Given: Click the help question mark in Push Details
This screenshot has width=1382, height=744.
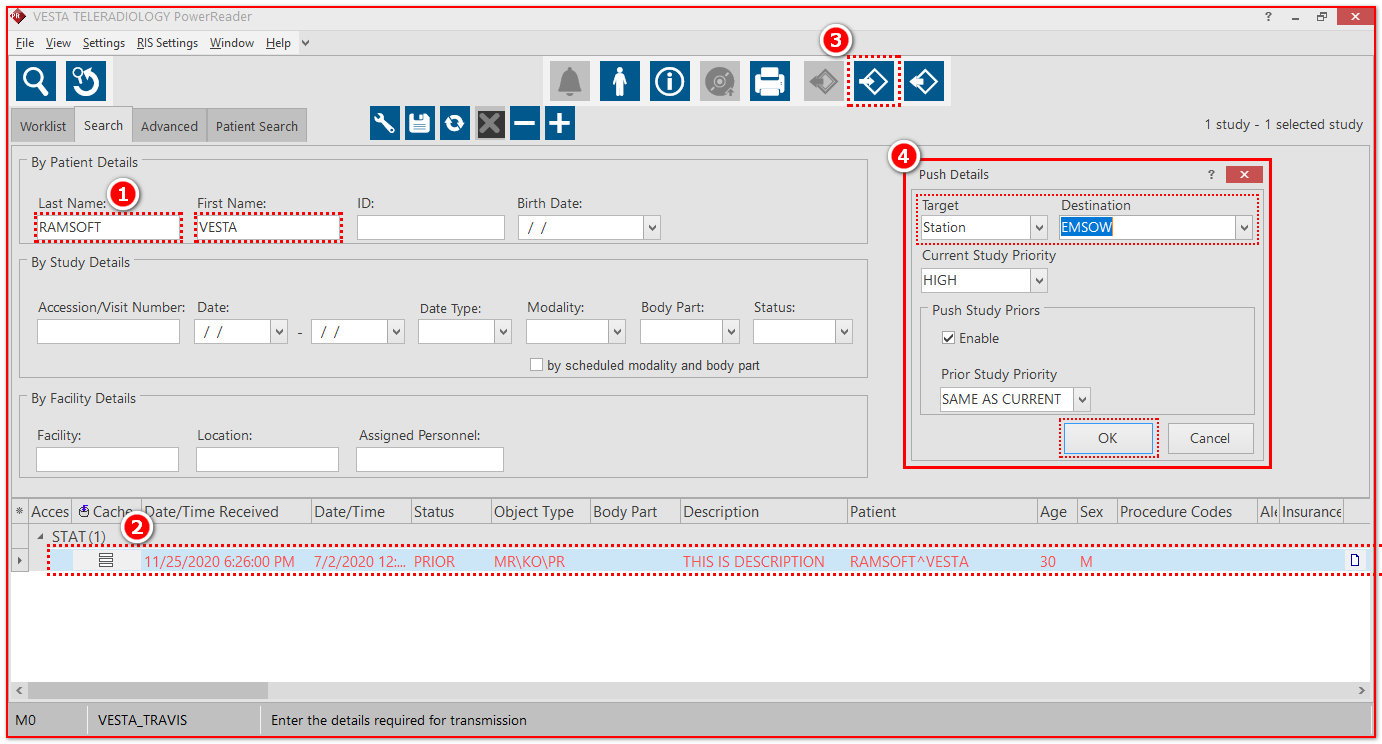Looking at the screenshot, I should point(1211,174).
